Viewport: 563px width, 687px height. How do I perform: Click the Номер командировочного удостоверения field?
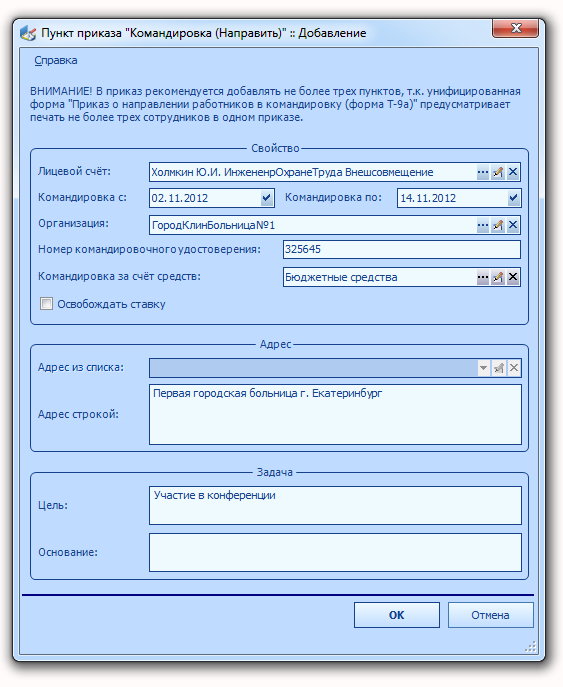pos(402,249)
